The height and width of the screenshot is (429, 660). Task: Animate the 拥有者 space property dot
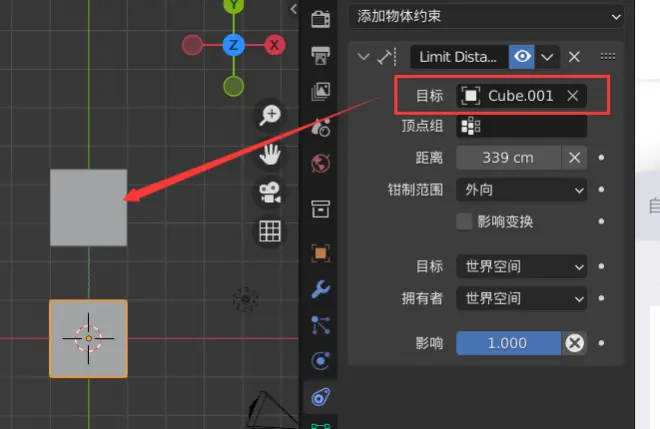(x=601, y=298)
